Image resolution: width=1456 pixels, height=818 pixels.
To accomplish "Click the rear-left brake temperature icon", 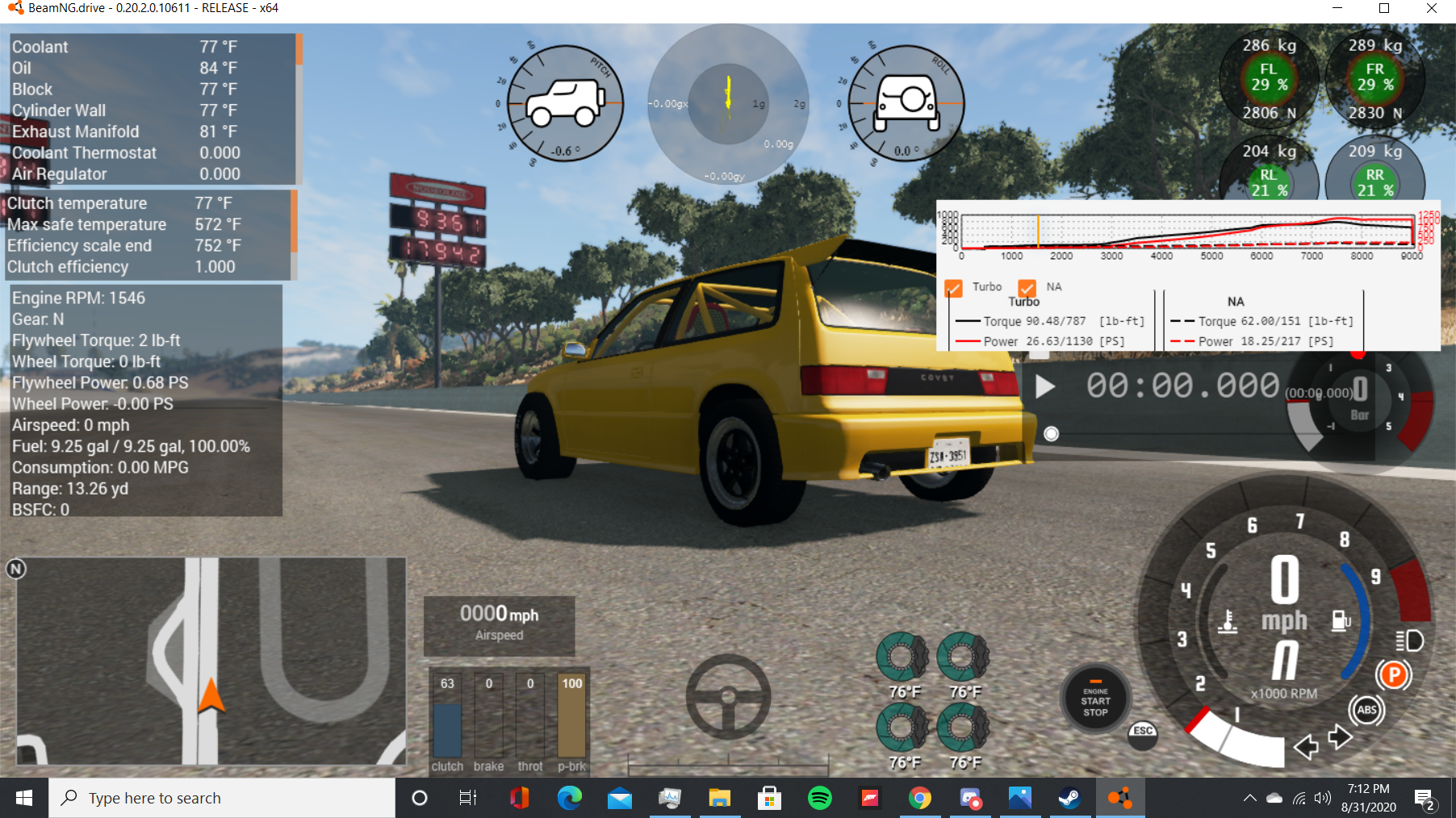I will 902,728.
